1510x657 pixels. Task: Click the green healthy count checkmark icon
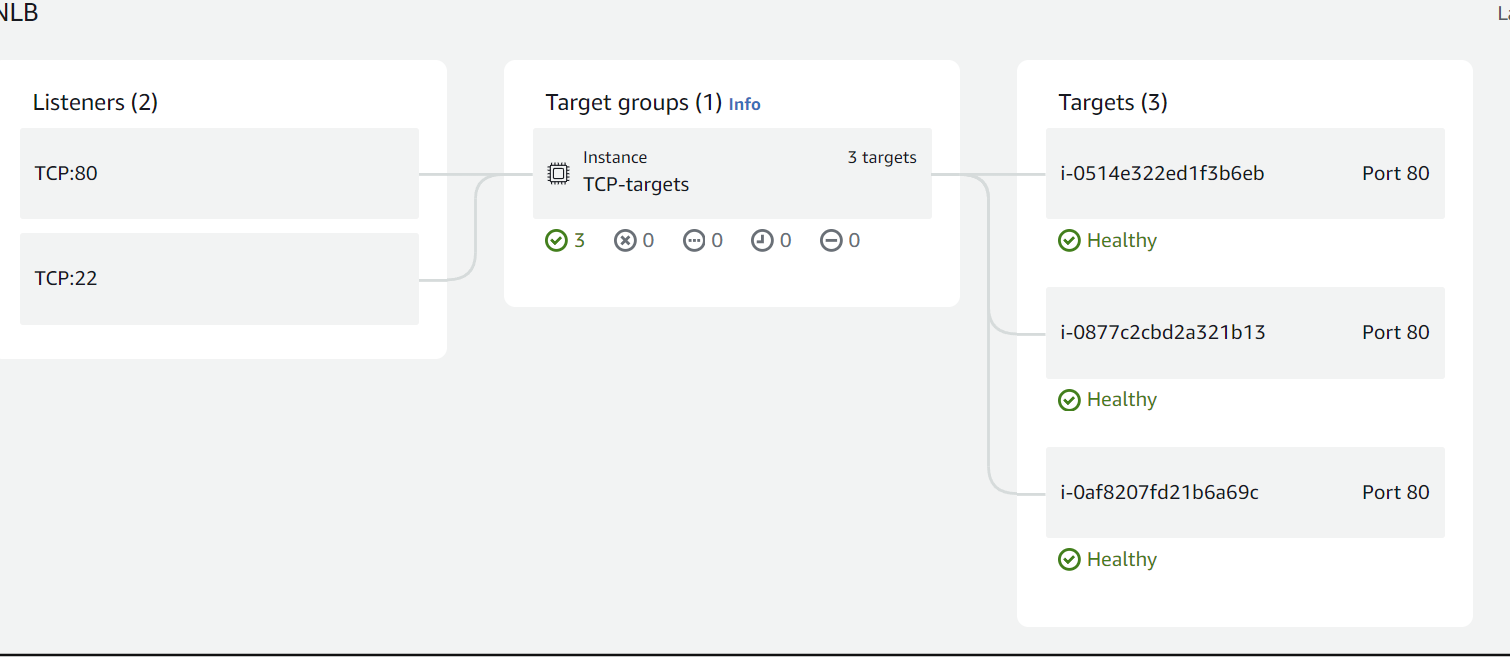[556, 241]
